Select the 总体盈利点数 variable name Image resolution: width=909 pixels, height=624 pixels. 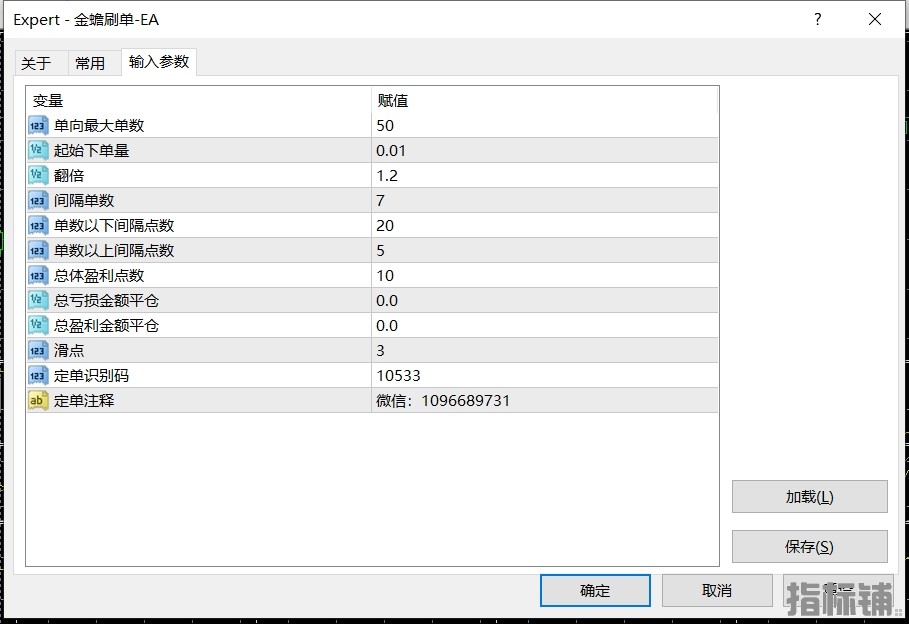pyautogui.click(x=99, y=275)
